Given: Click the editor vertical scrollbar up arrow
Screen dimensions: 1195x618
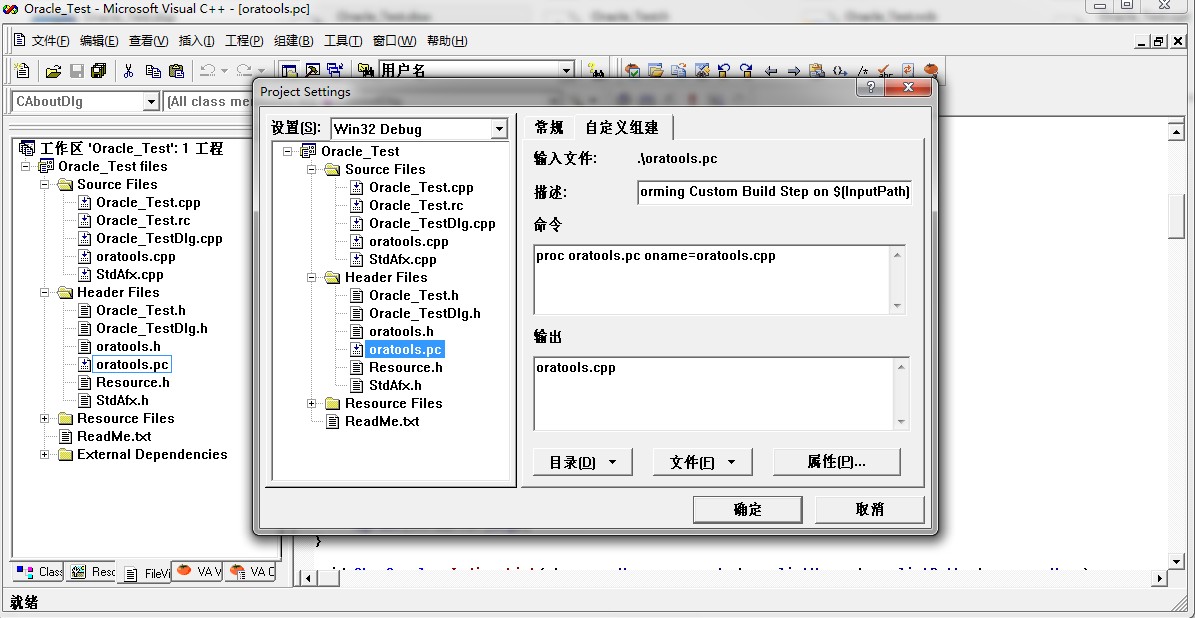Looking at the screenshot, I should tap(1174, 131).
